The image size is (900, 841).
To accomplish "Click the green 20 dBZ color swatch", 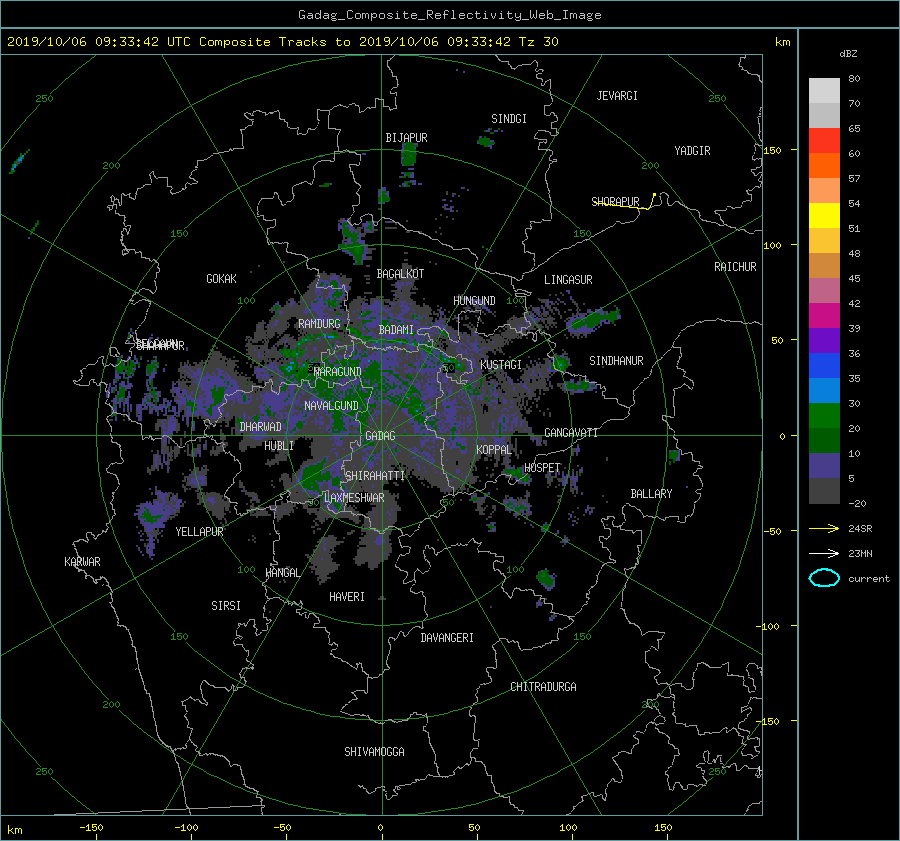I will (824, 415).
